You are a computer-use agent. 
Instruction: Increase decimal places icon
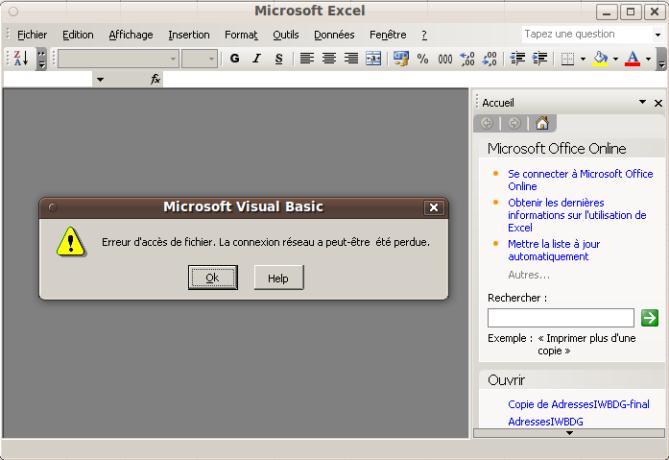point(467,58)
